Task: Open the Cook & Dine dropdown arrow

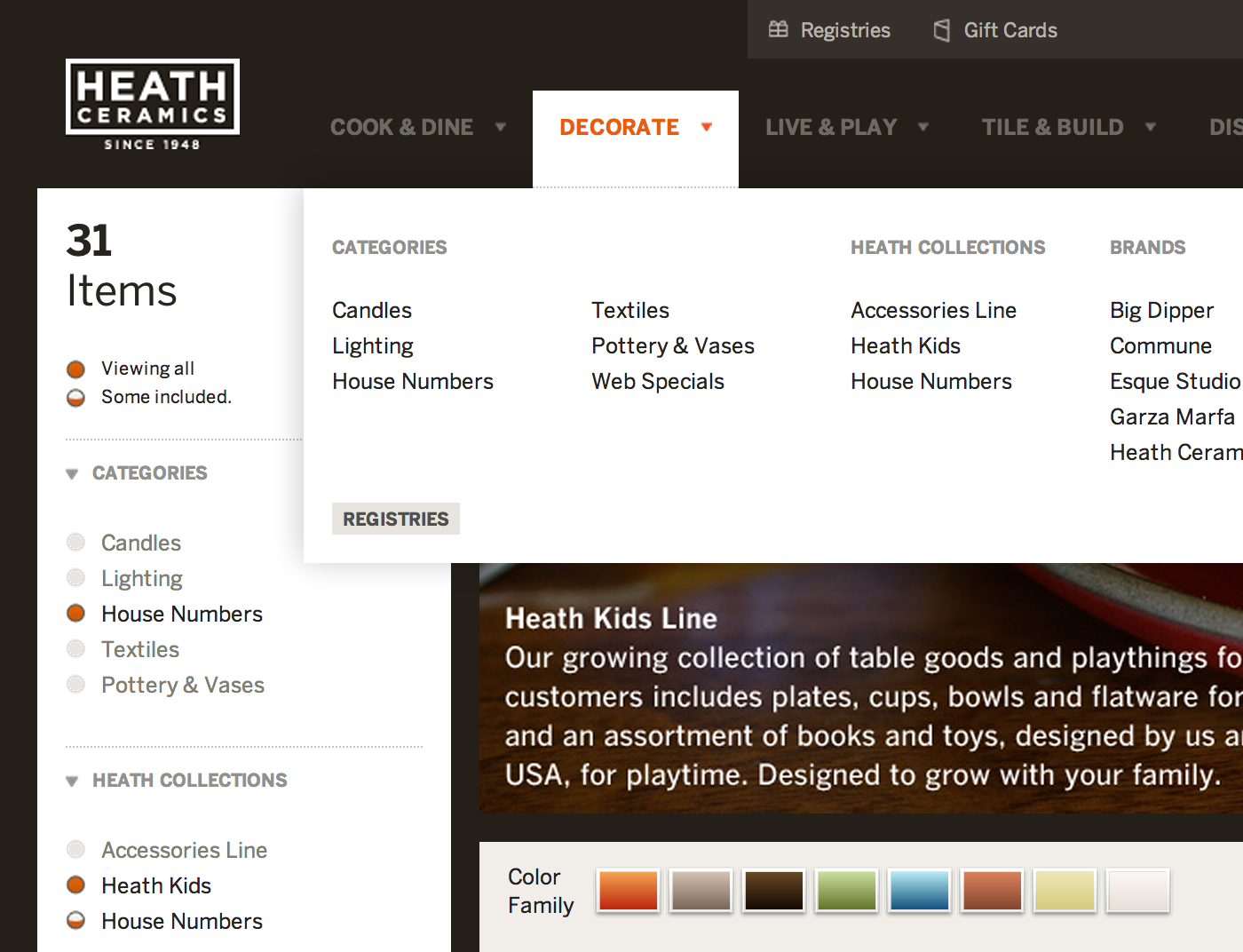Action: coord(501,127)
